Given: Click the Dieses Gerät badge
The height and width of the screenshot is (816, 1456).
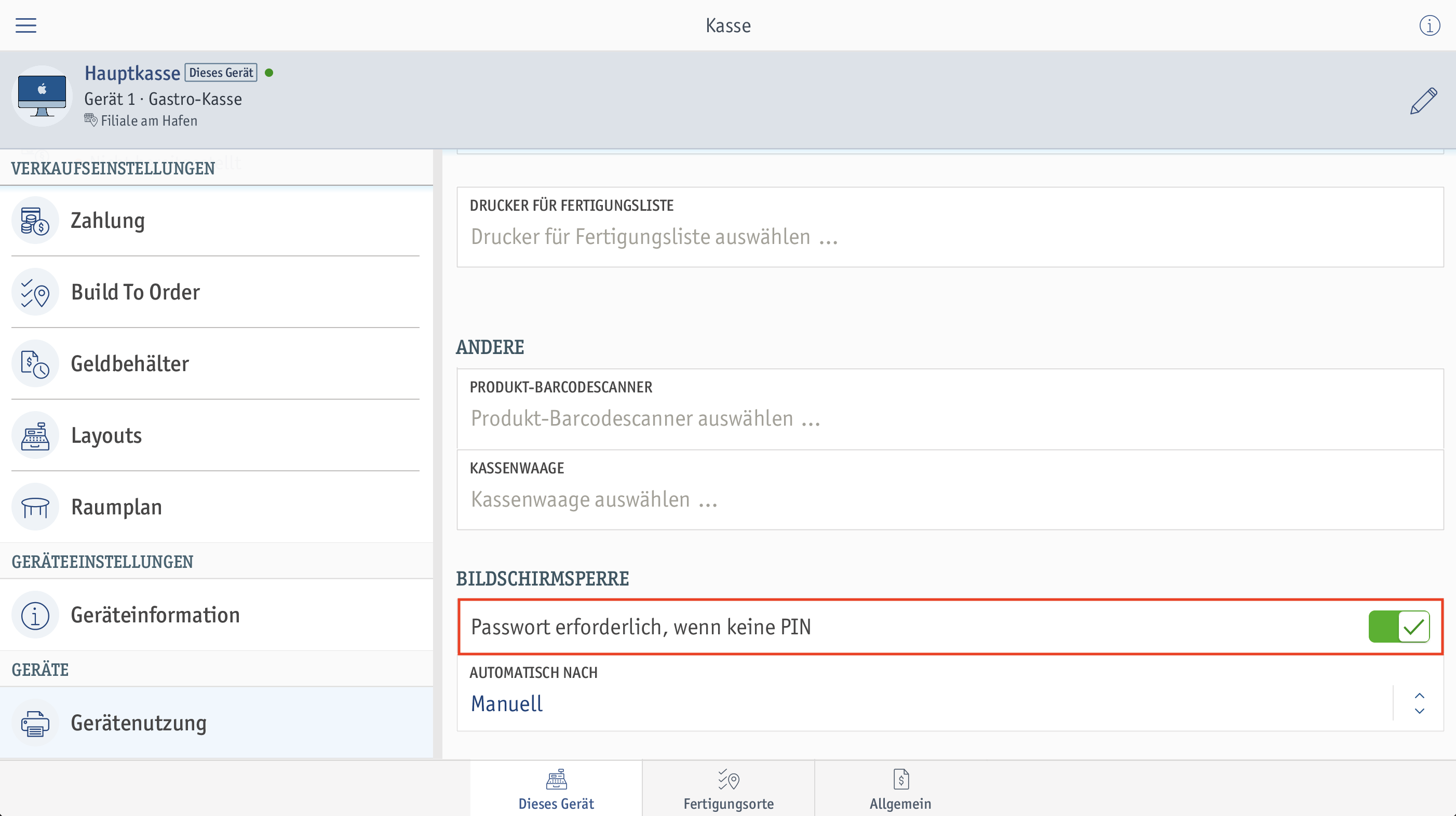Looking at the screenshot, I should (x=221, y=73).
